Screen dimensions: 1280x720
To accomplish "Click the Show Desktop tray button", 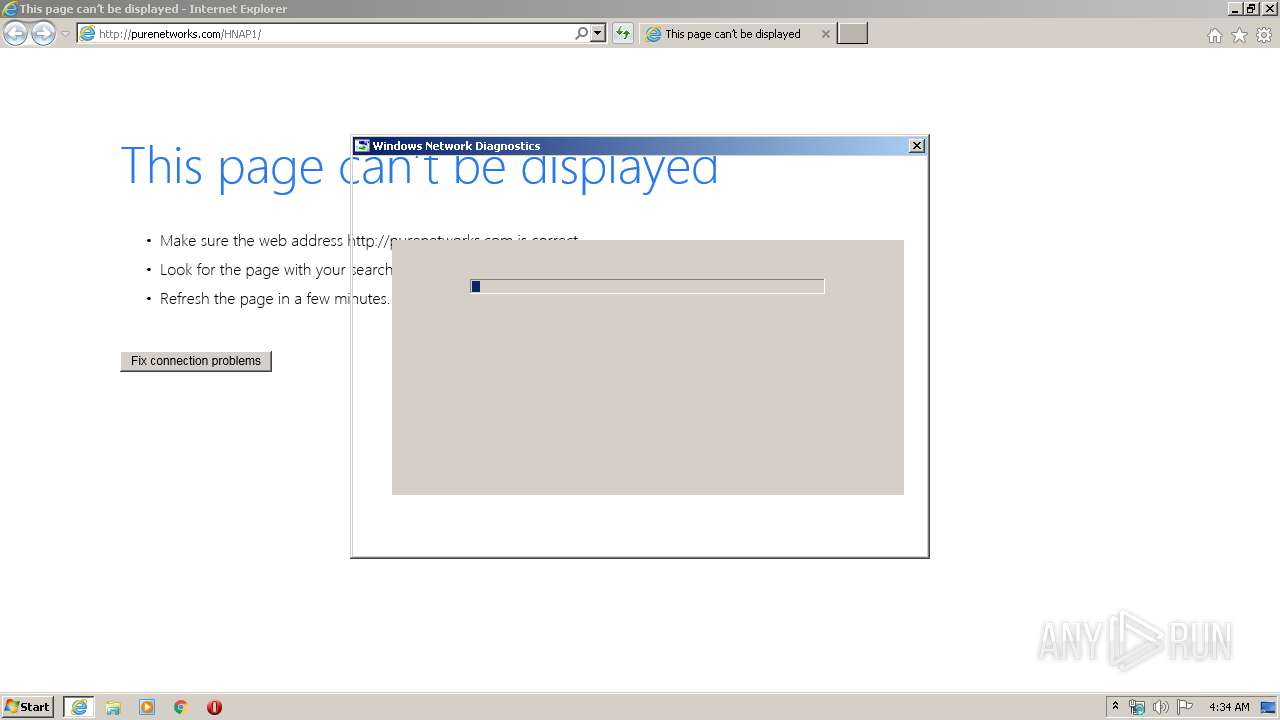I will [x=1268, y=707].
